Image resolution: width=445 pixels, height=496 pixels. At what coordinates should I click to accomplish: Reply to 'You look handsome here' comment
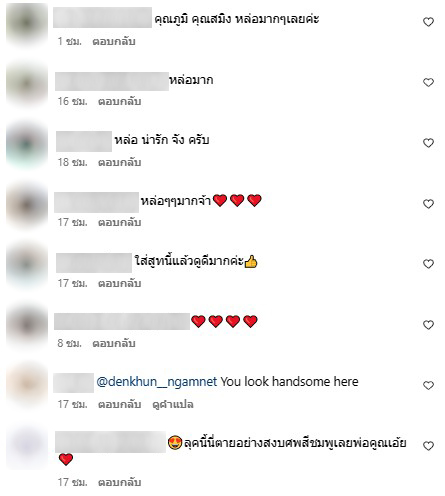click(119, 404)
